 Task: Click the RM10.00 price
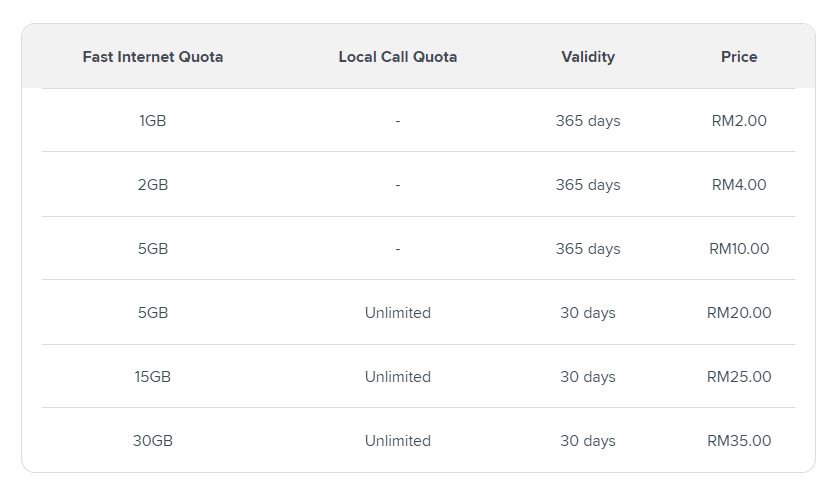tap(739, 249)
